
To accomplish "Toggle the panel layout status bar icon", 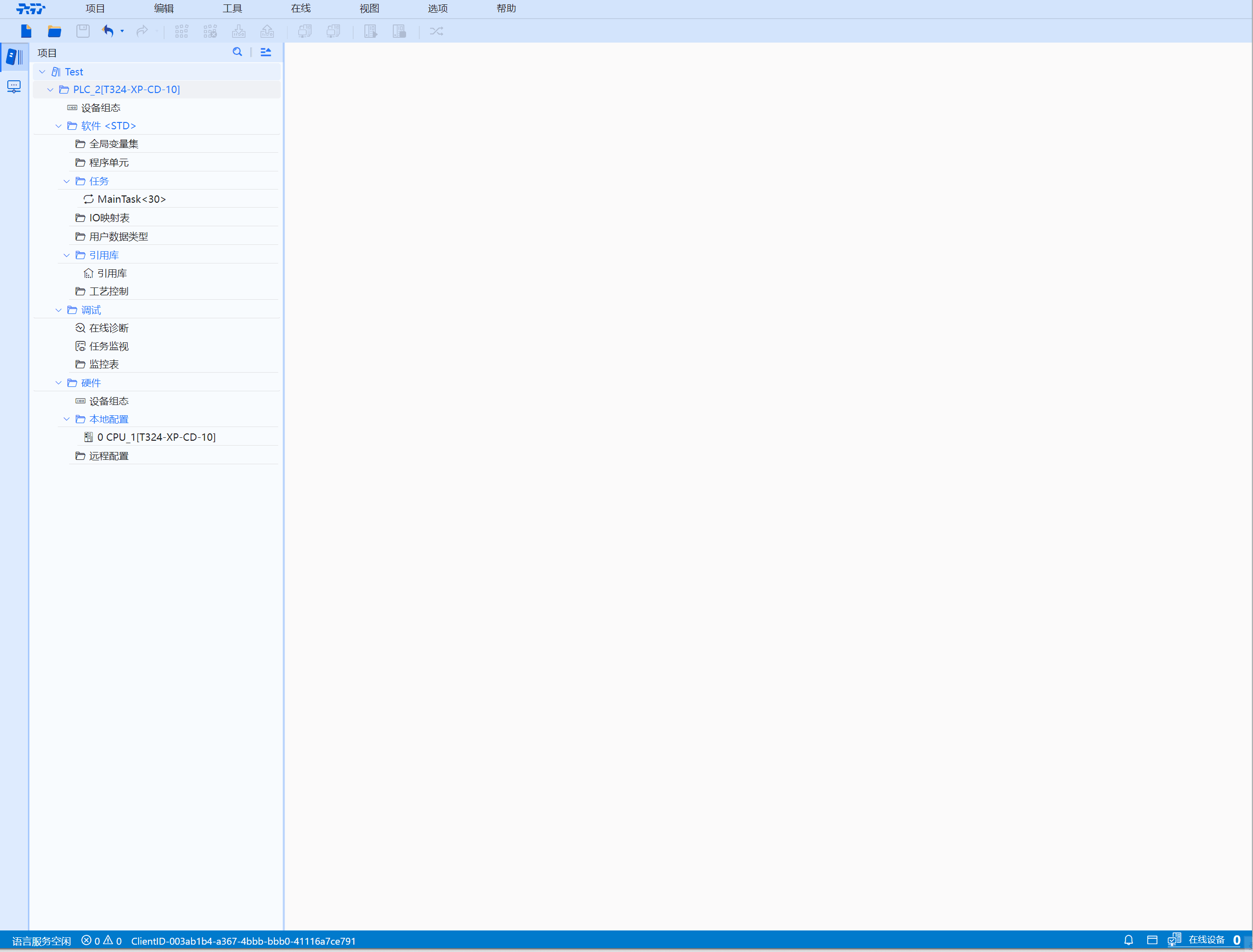I will click(x=1152, y=940).
